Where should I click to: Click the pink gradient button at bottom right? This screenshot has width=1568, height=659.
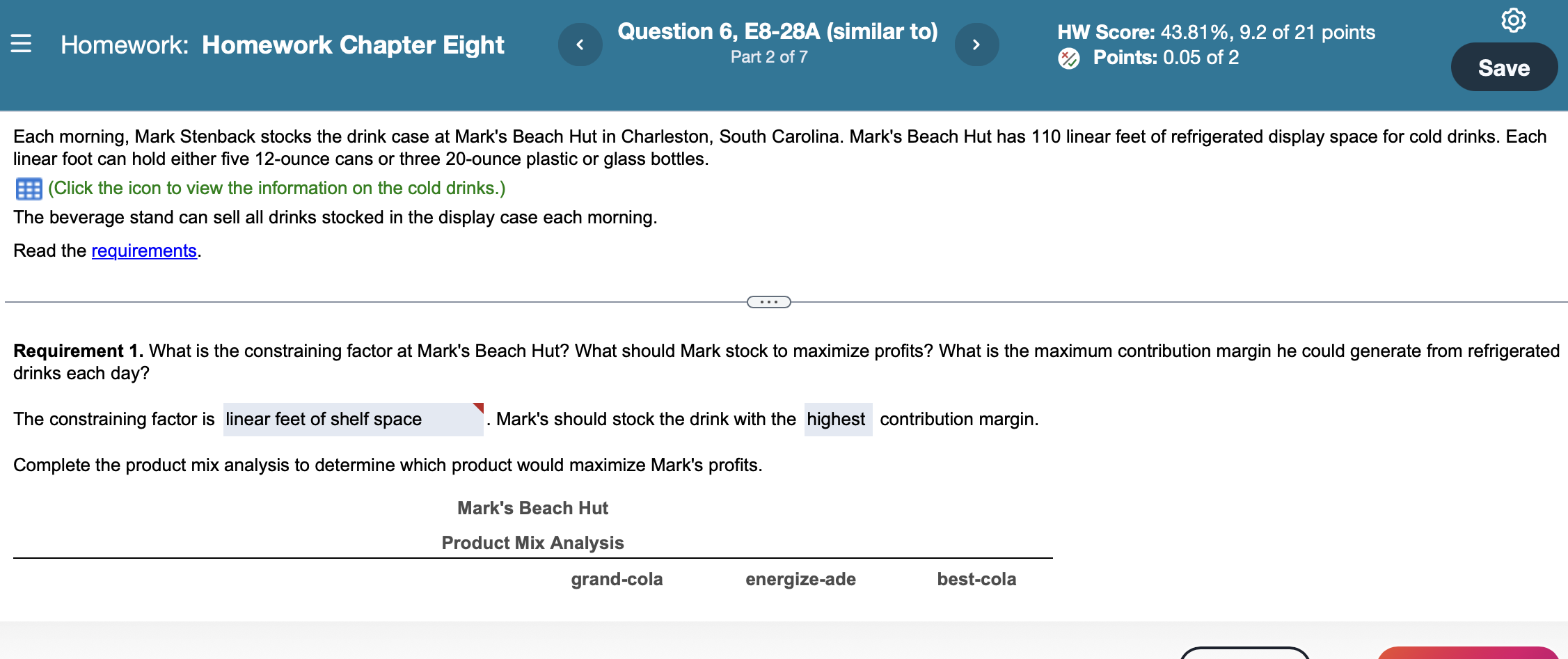tap(1468, 653)
